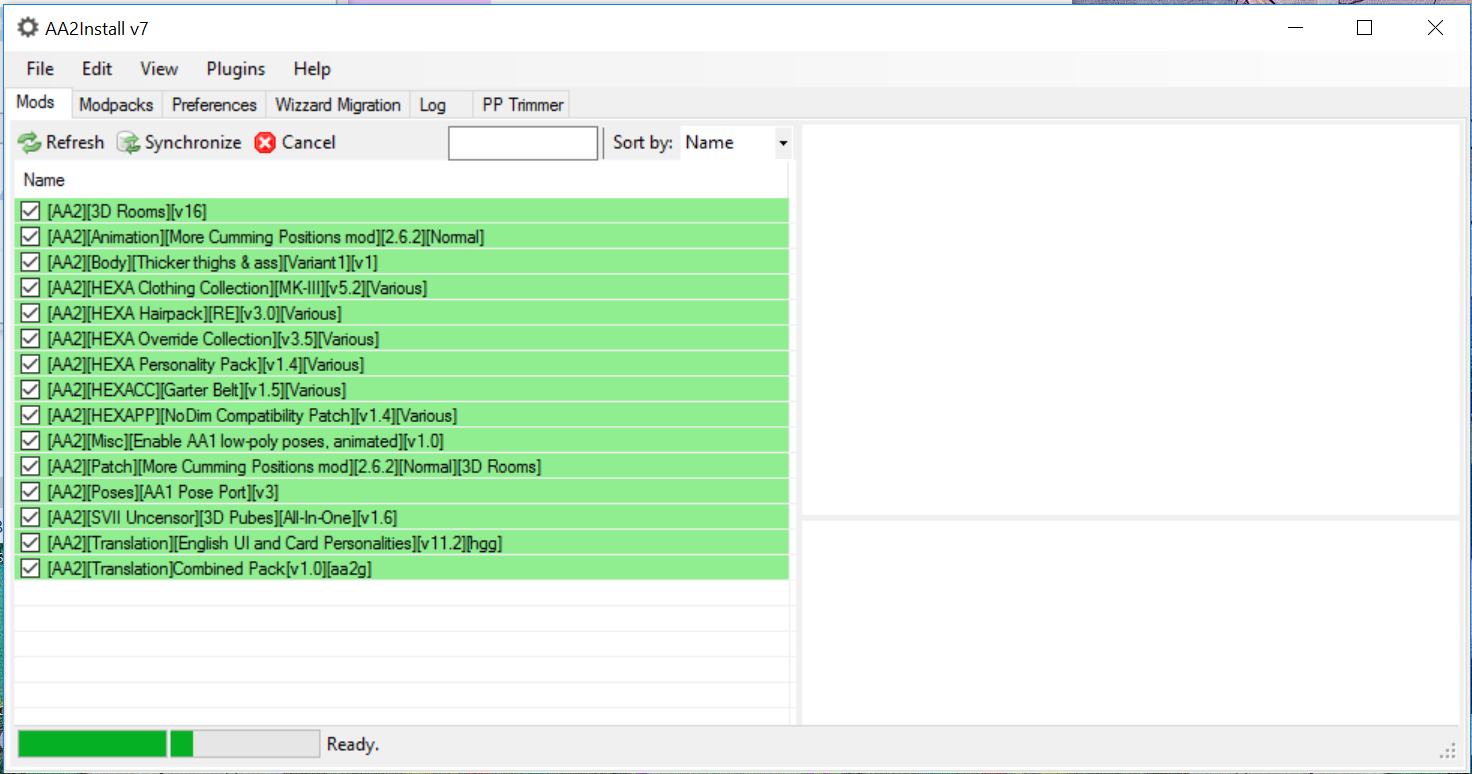Uncheck the HEXACC Garter Belt checkbox
Viewport: 1472px width, 774px height.
pyautogui.click(x=30, y=390)
